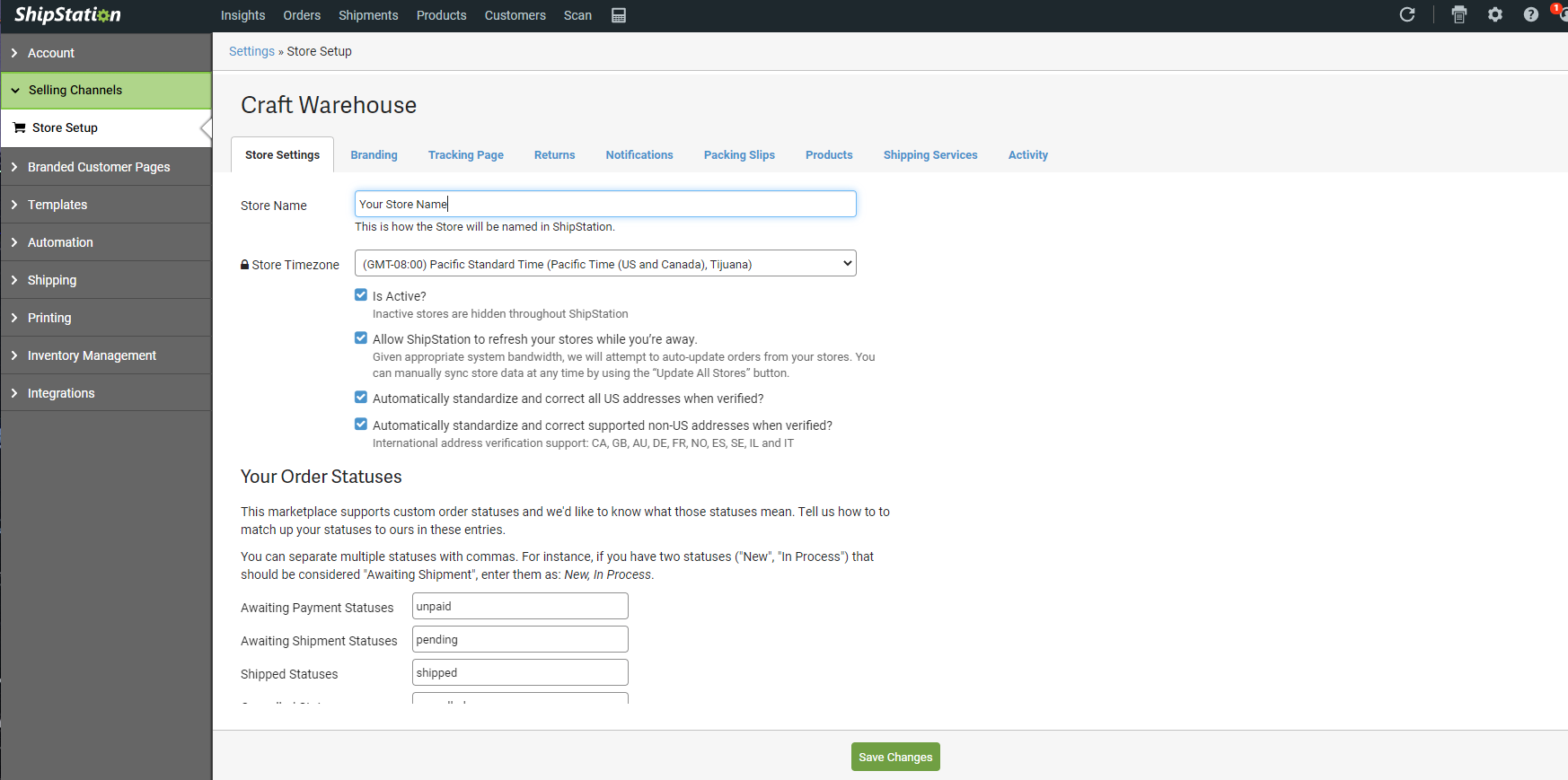Switch to the Branding tab
The width and height of the screenshot is (1568, 780).
pos(374,154)
